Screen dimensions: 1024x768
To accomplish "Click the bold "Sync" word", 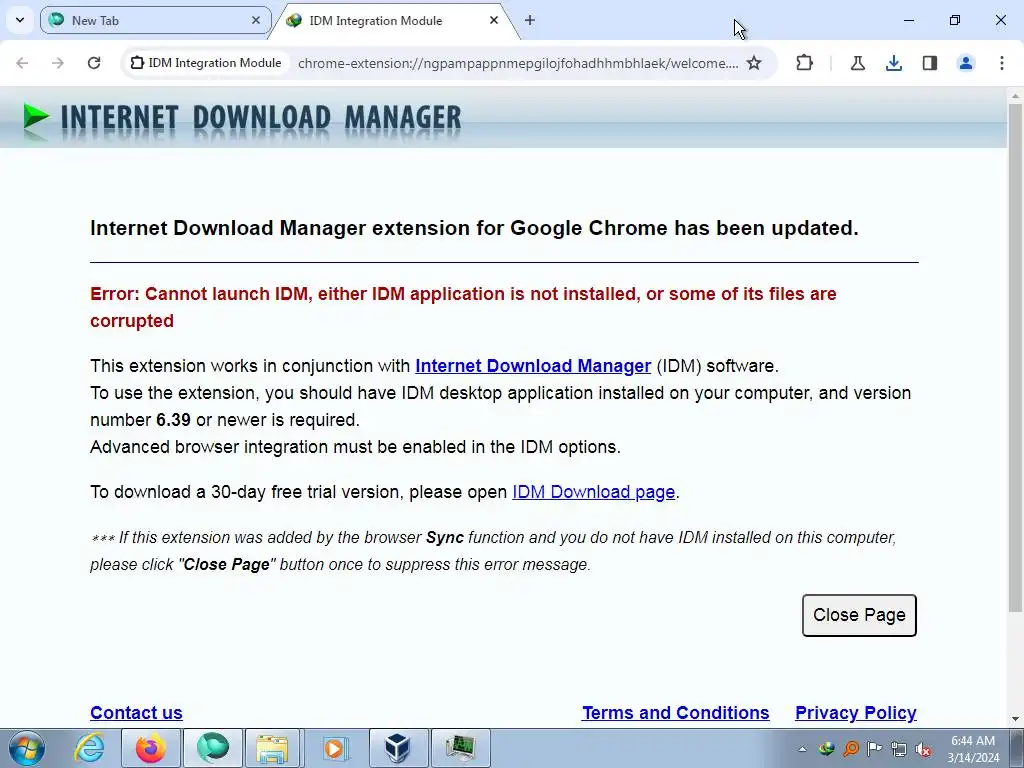I will coord(445,537).
